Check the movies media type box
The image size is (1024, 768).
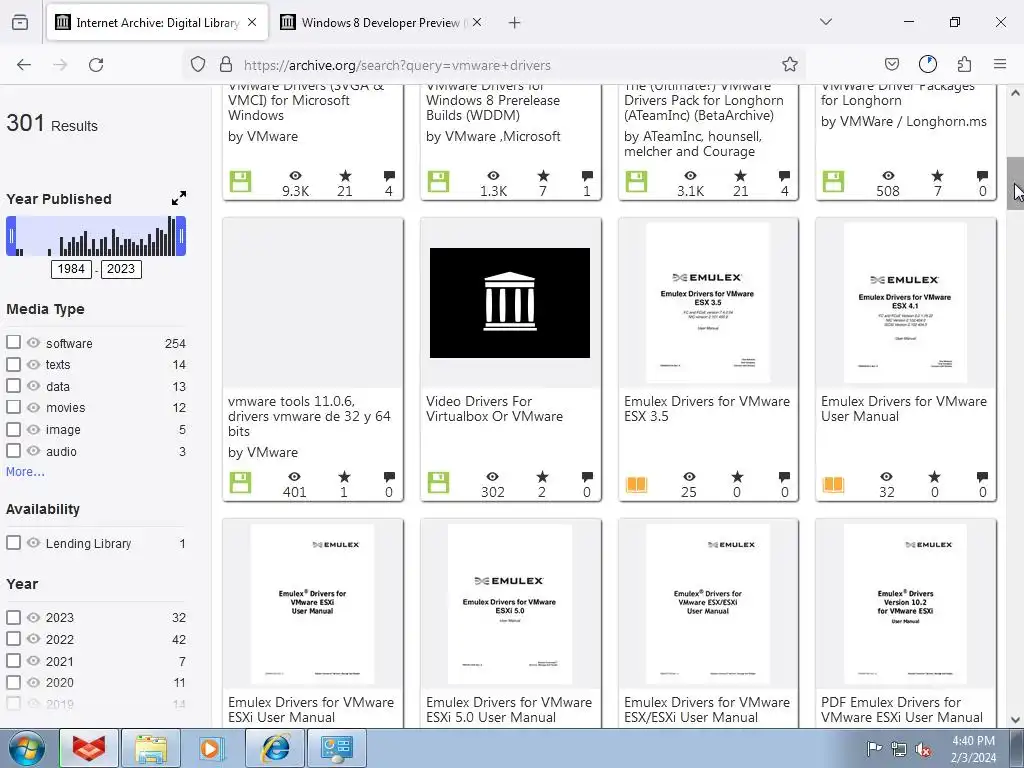tap(13, 407)
